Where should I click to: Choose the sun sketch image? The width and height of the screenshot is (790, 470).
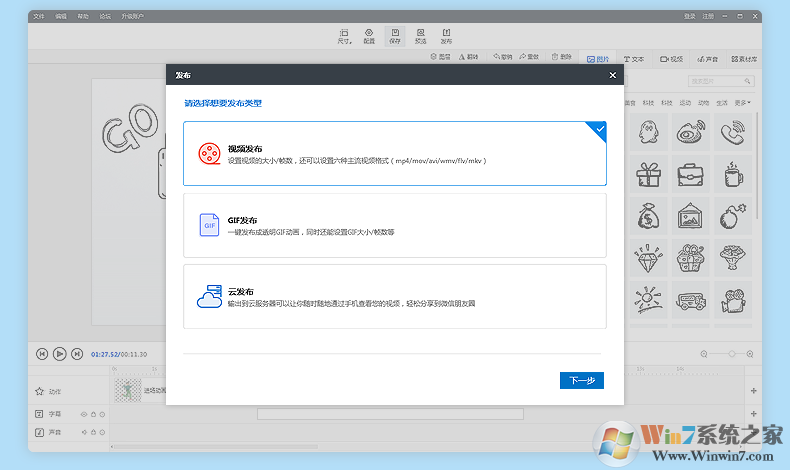pyautogui.click(x=648, y=300)
